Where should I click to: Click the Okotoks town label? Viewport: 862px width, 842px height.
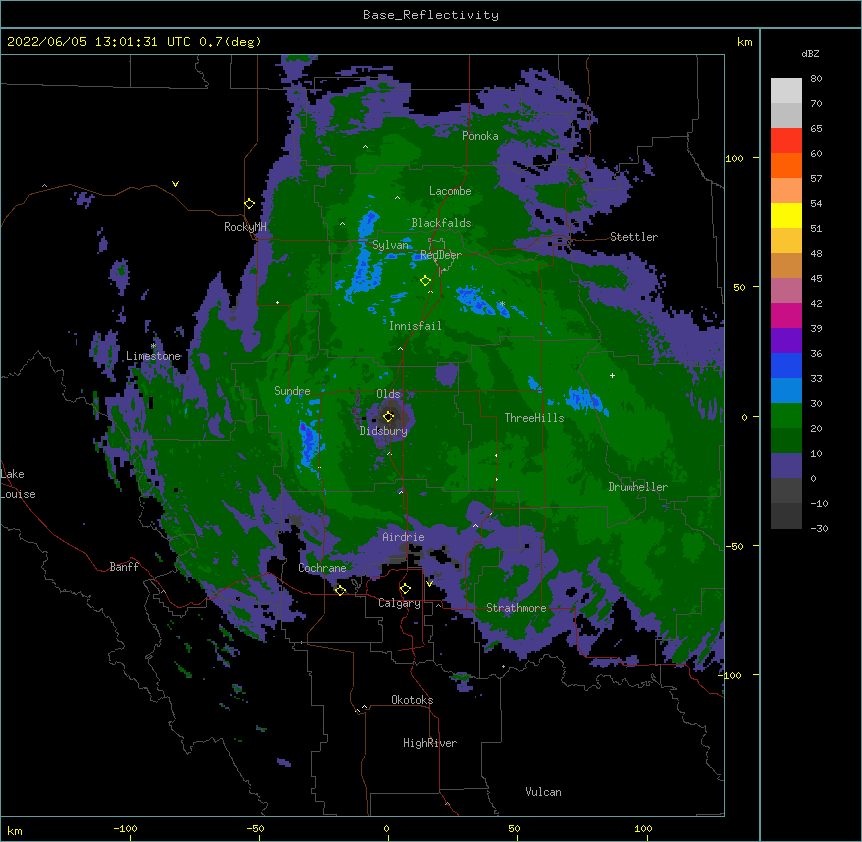pos(412,700)
